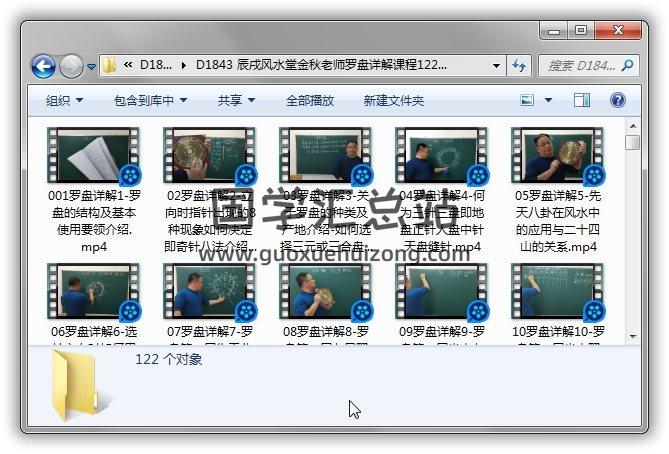Screen dimensions: 669x454
Task: Select video thumbnail 03罗盘详解3
Action: click(326, 156)
